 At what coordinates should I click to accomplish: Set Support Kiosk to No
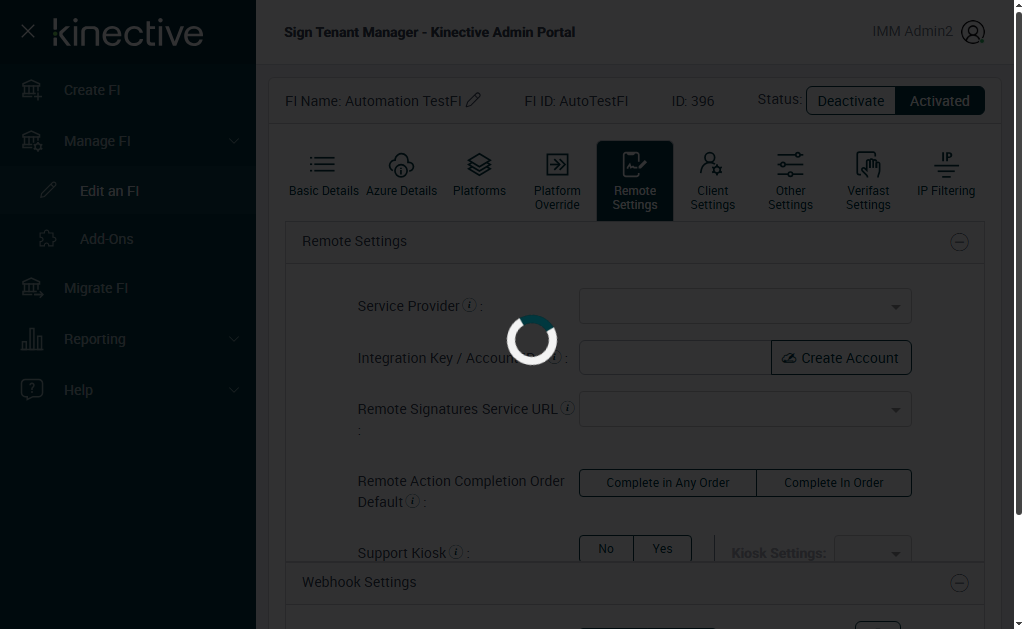click(606, 549)
